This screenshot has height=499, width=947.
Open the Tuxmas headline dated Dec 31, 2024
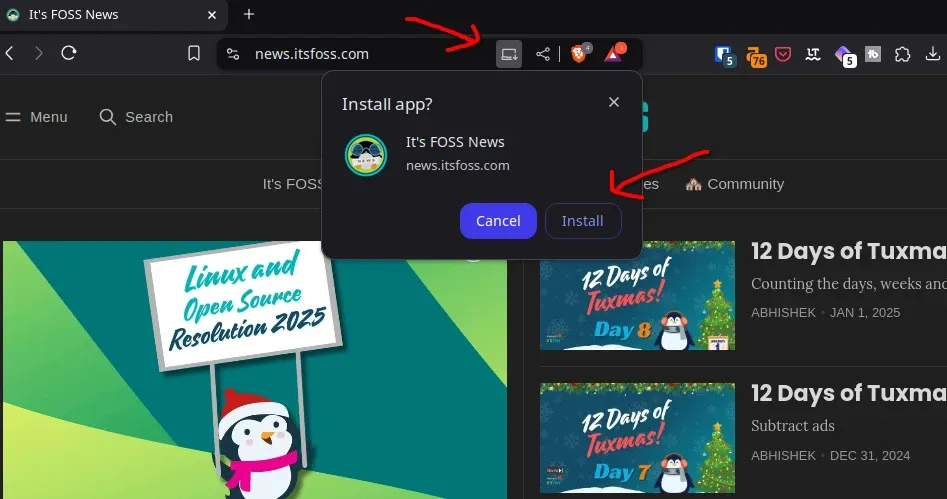[849, 393]
